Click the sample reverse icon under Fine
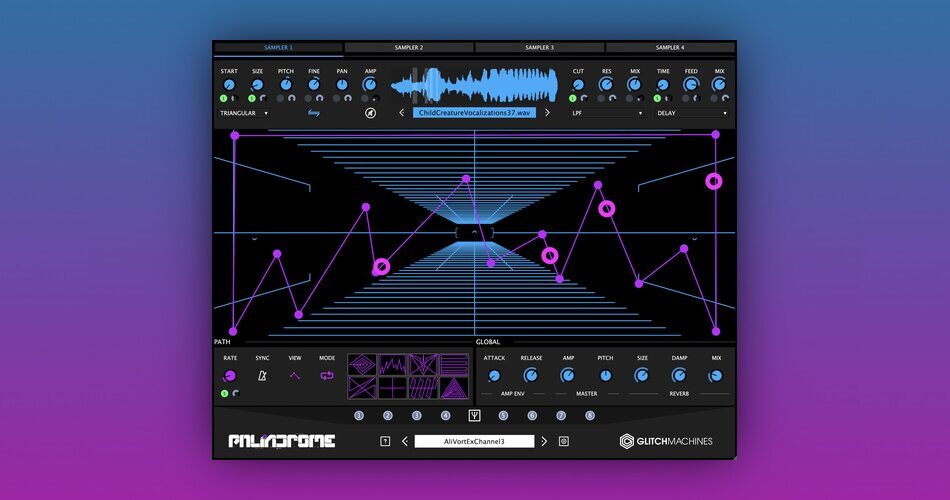The image size is (950, 500). [x=314, y=114]
